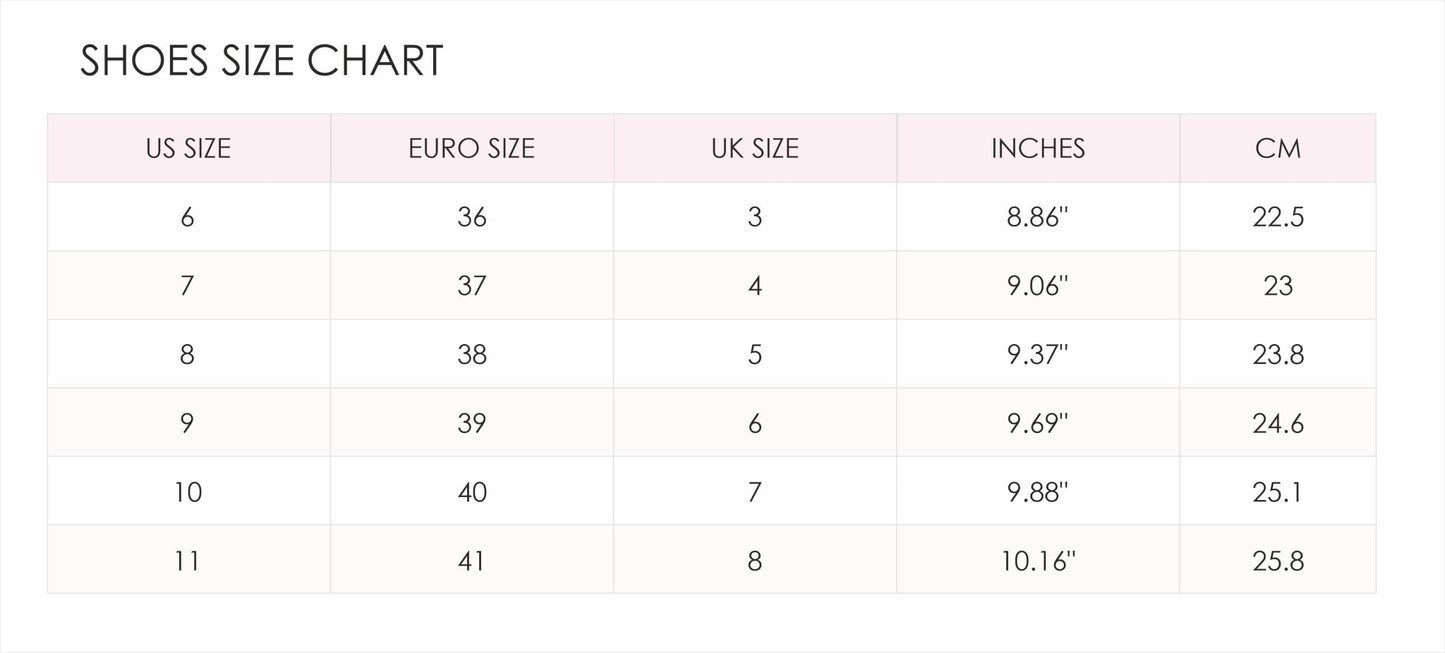Image resolution: width=1445 pixels, height=653 pixels.
Task: Click the 9.88" inches cell
Action: [1038, 491]
